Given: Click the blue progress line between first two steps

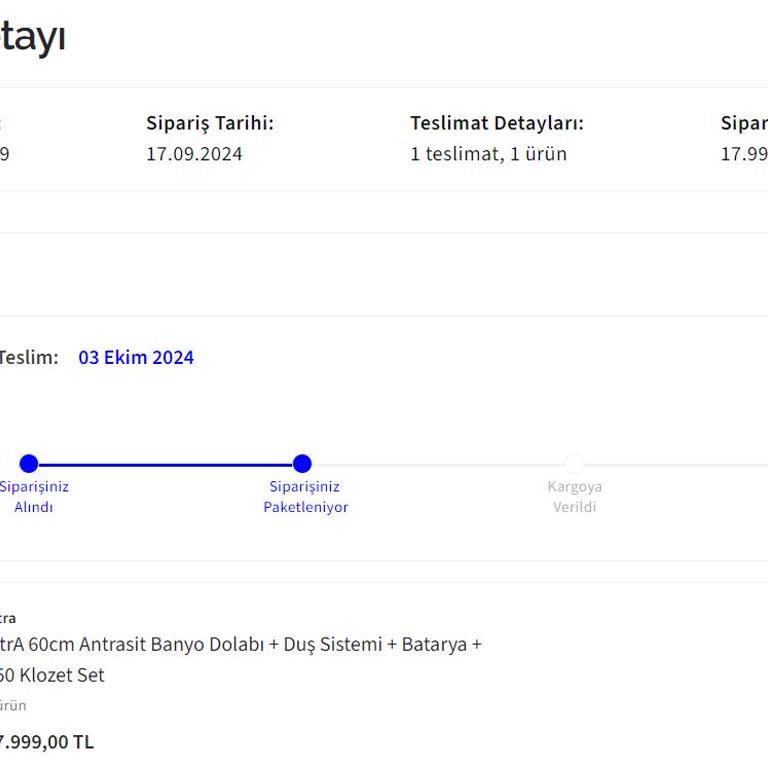Looking at the screenshot, I should pos(165,464).
